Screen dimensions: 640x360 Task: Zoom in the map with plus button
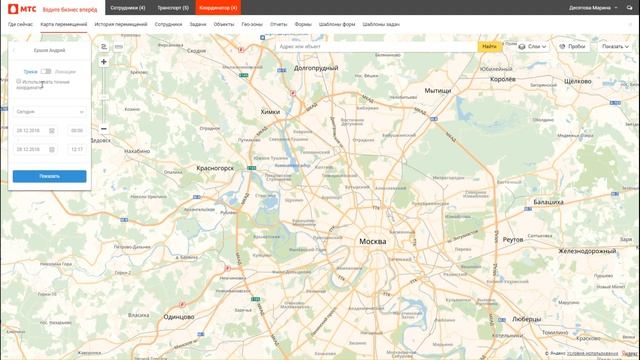104,62
